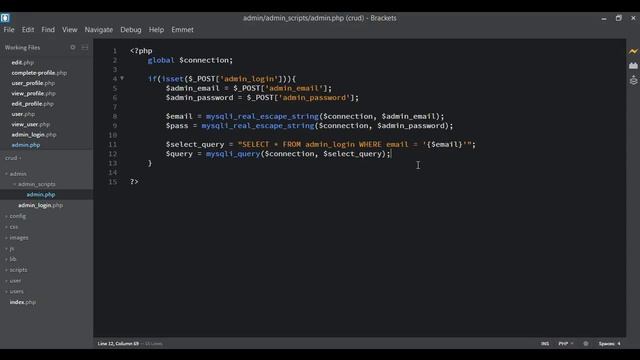The height and width of the screenshot is (360, 640).
Task: Place cursor on line number 11
Action: click(113, 144)
